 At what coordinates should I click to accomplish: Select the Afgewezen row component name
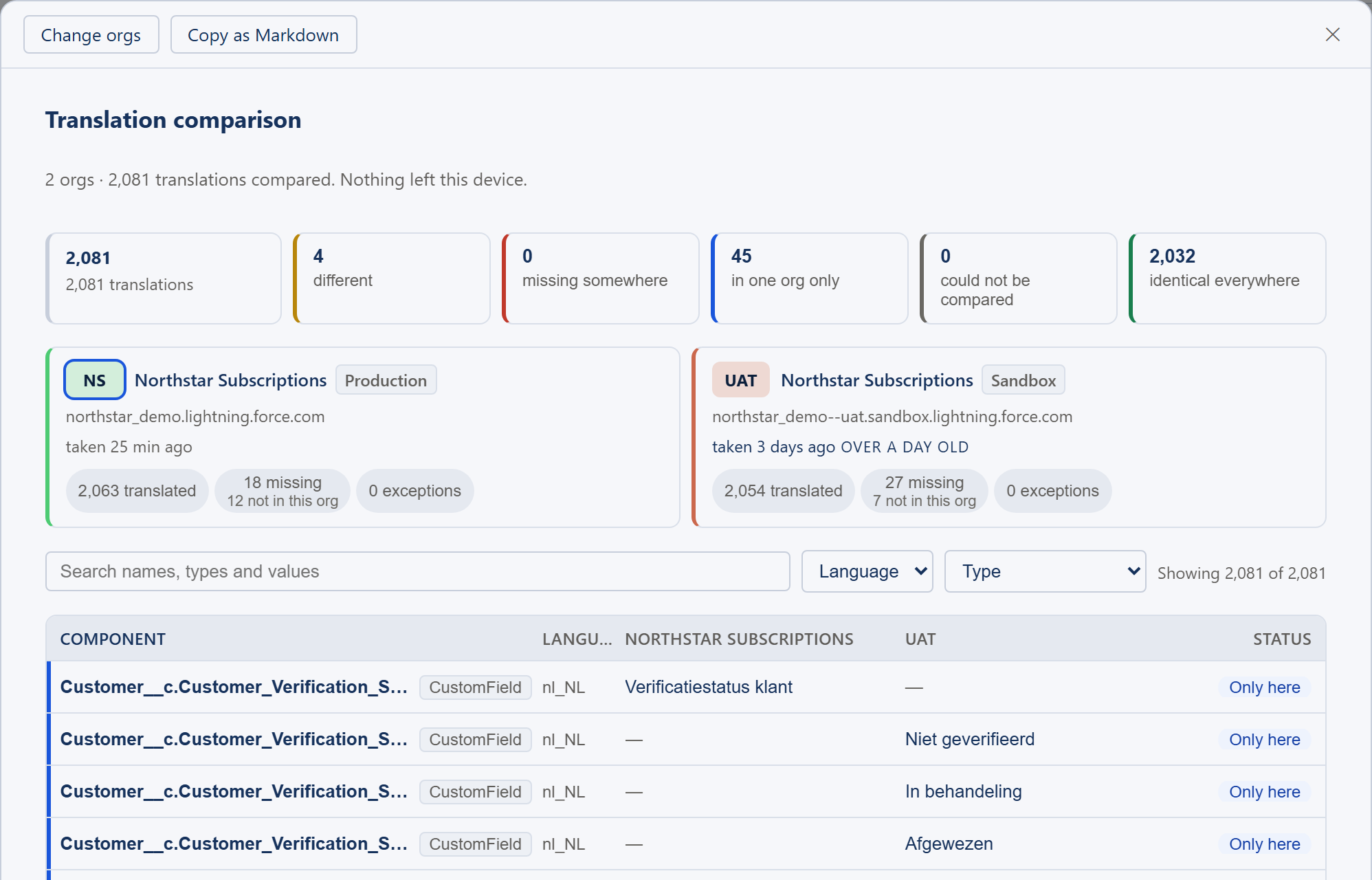[234, 844]
